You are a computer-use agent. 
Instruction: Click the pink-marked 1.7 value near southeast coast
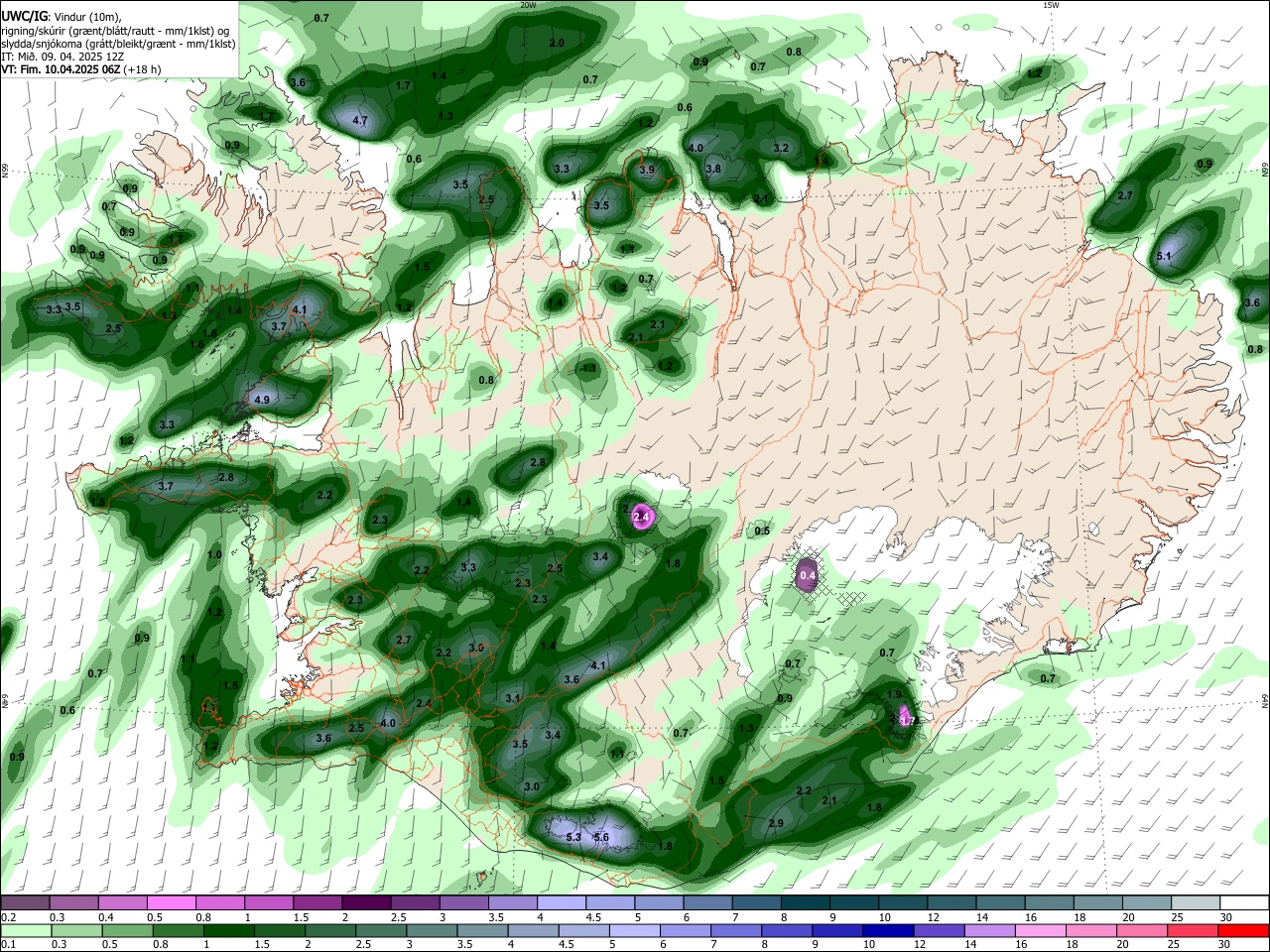pyautogui.click(x=907, y=721)
